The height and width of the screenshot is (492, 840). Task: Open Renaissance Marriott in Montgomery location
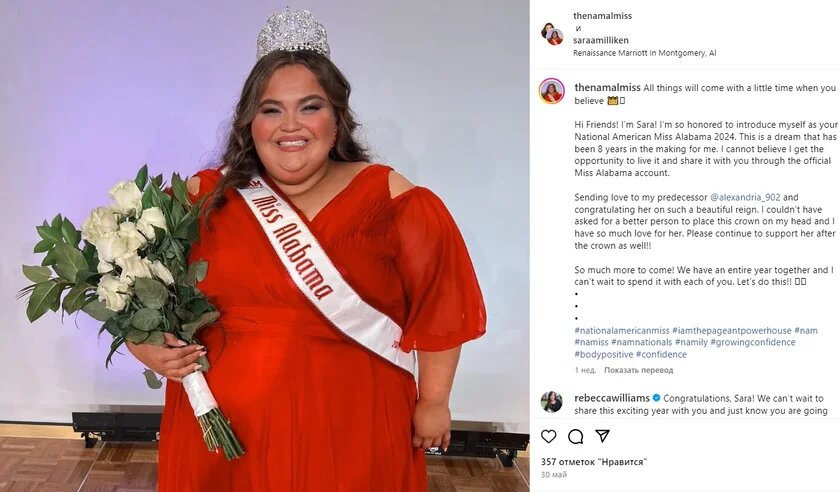point(644,53)
